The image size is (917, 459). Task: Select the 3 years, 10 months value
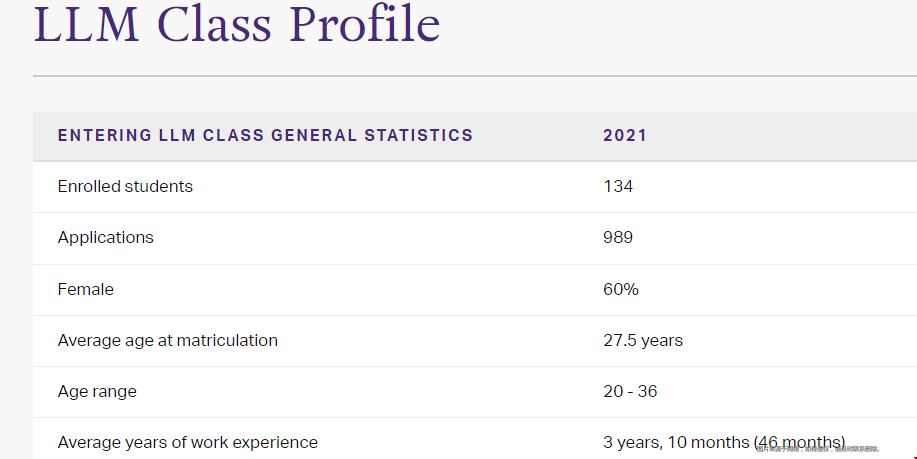pyautogui.click(x=677, y=443)
